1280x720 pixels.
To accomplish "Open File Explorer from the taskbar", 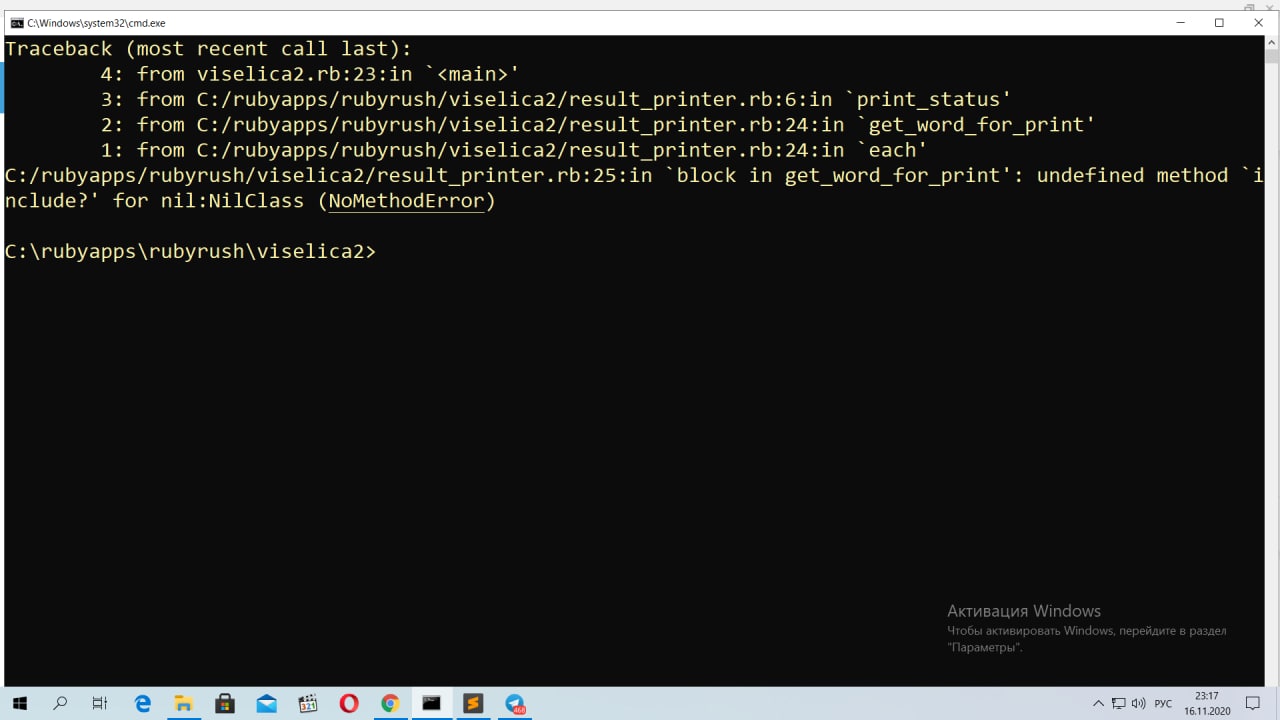I will click(183, 703).
